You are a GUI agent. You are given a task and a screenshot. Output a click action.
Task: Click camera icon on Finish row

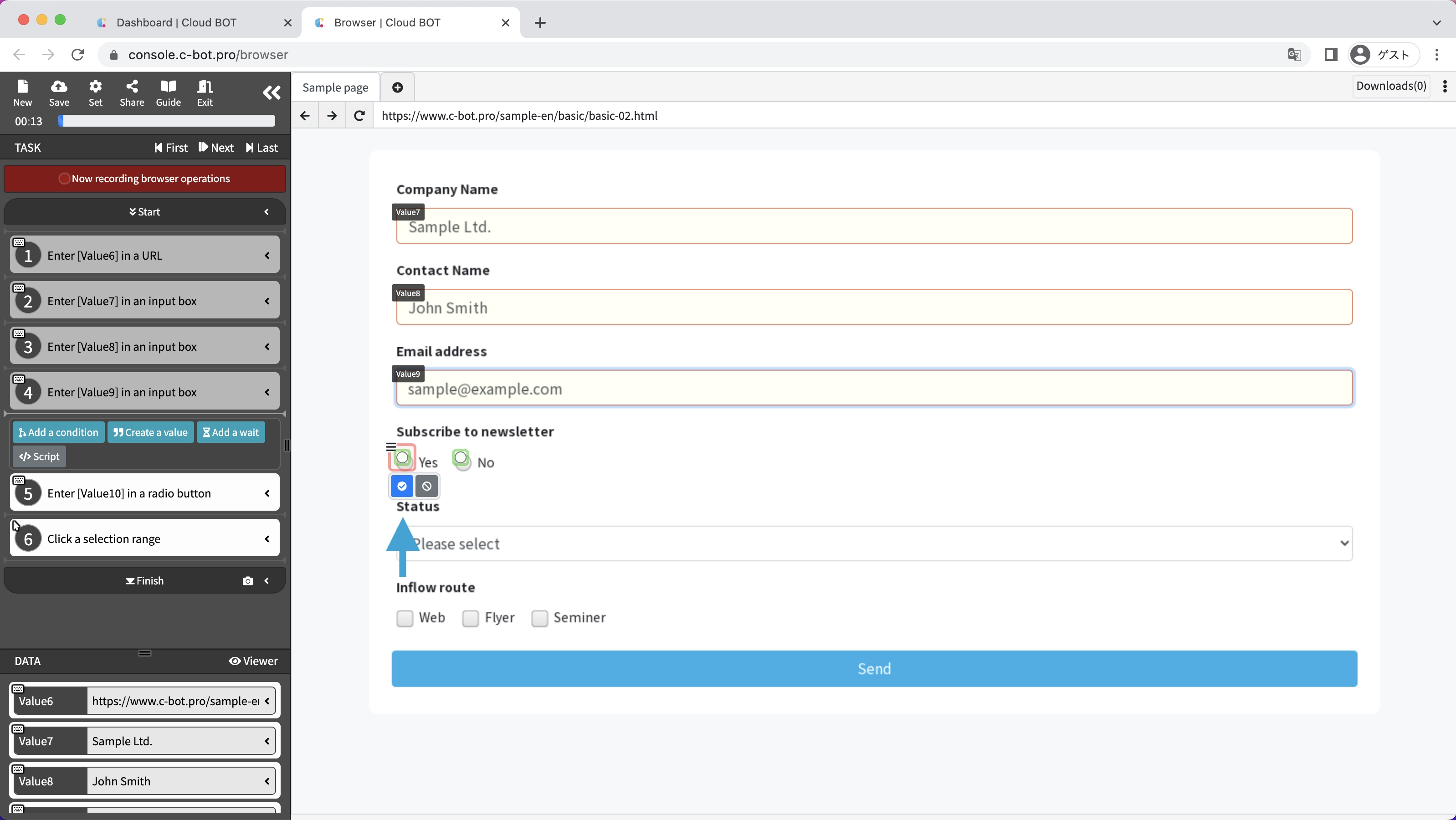click(x=247, y=581)
